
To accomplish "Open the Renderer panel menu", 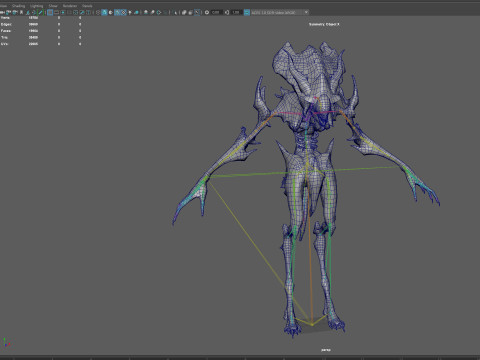I will pos(70,6).
